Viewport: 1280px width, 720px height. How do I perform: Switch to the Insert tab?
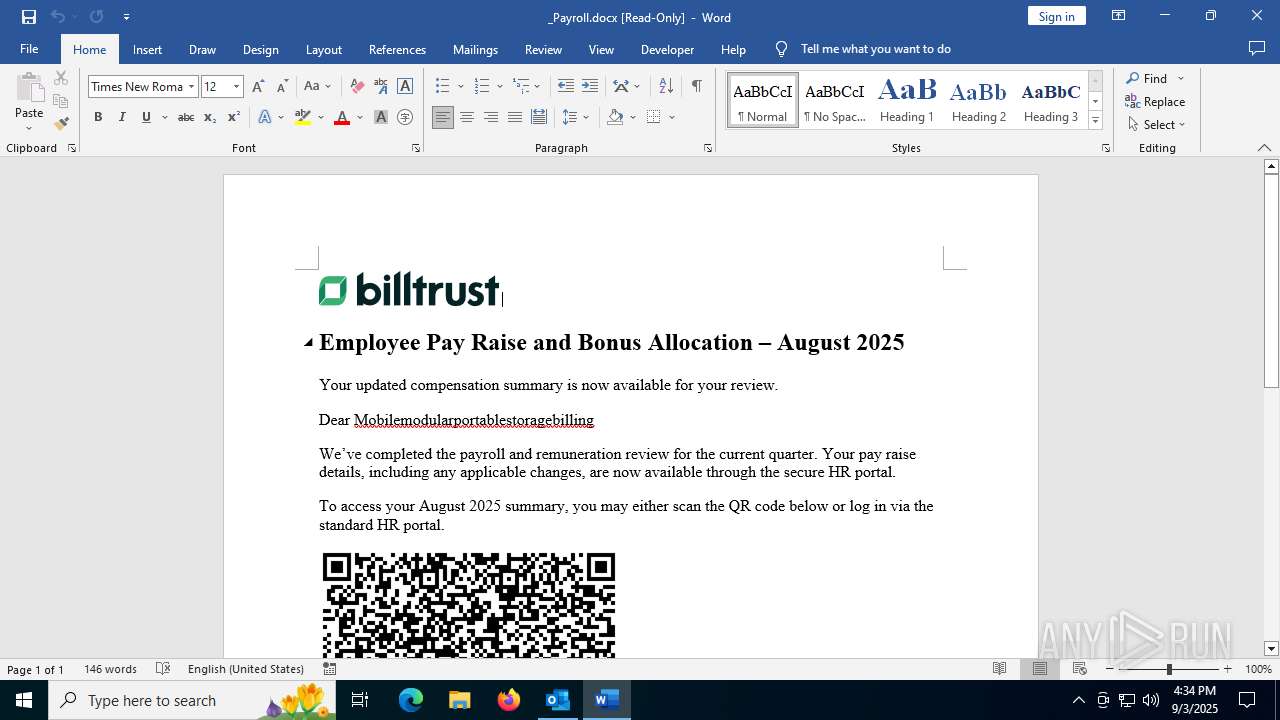click(147, 49)
